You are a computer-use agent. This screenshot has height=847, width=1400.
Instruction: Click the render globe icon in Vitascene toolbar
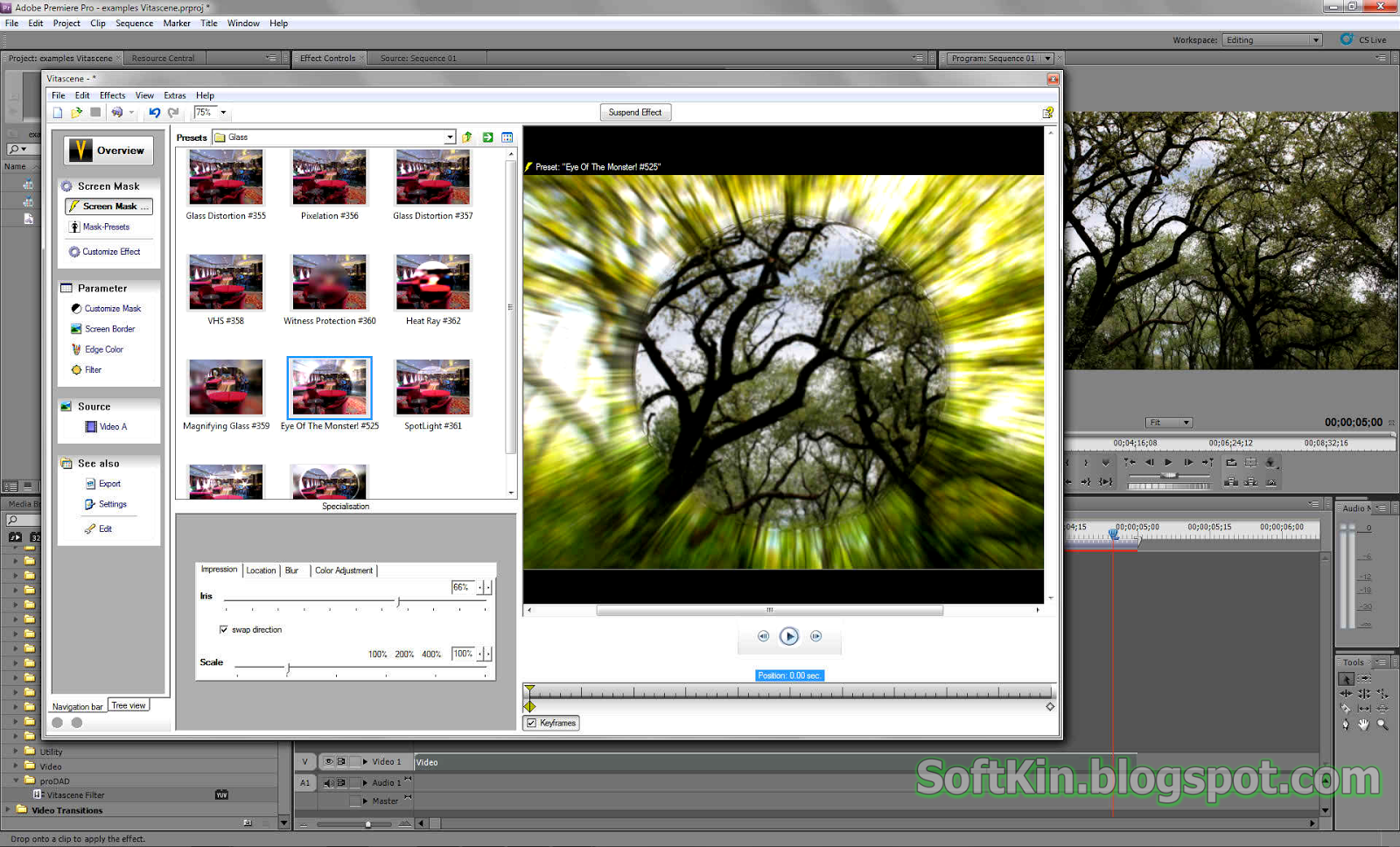point(117,112)
